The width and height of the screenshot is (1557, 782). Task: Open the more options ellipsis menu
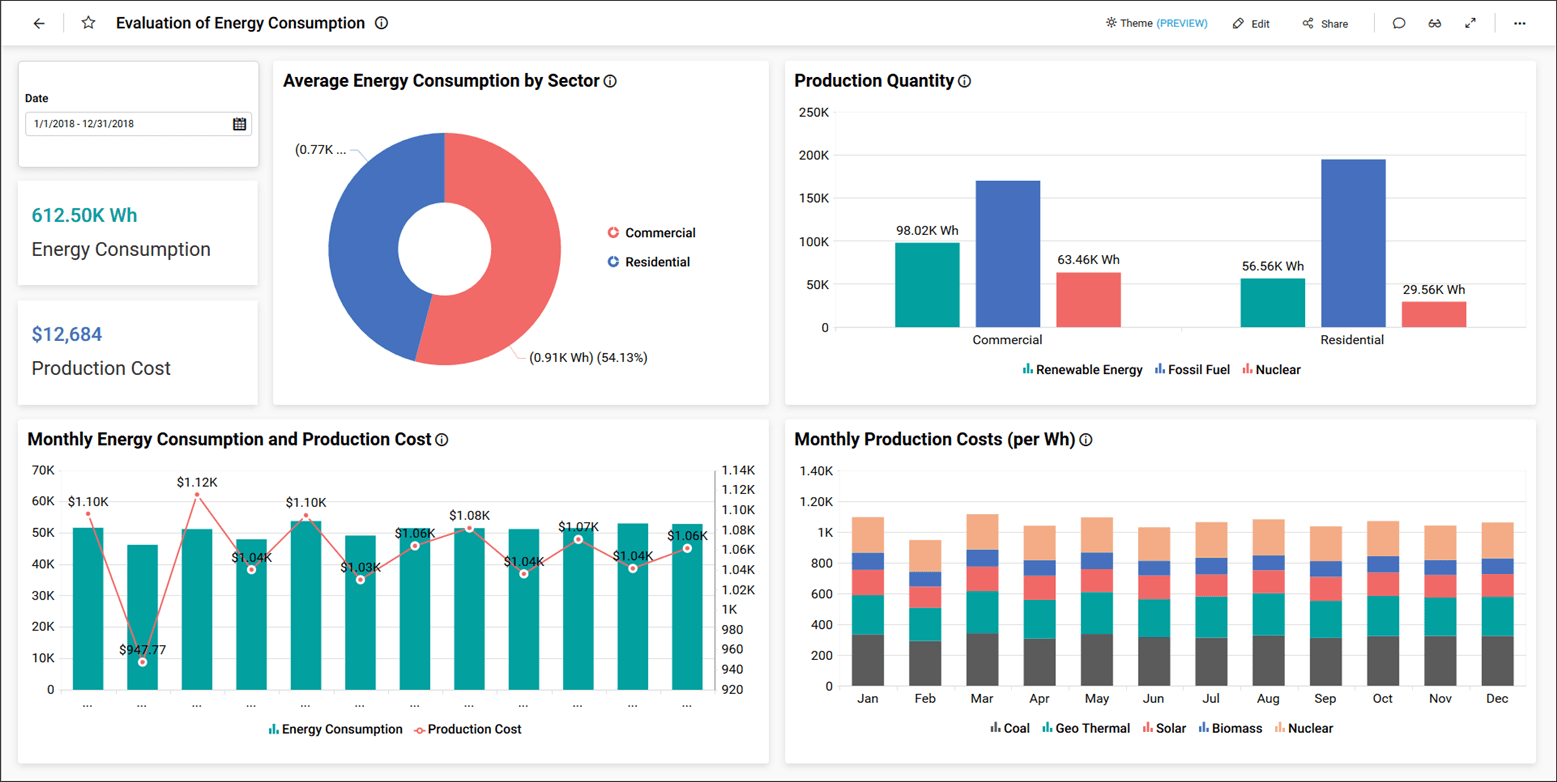click(1519, 22)
